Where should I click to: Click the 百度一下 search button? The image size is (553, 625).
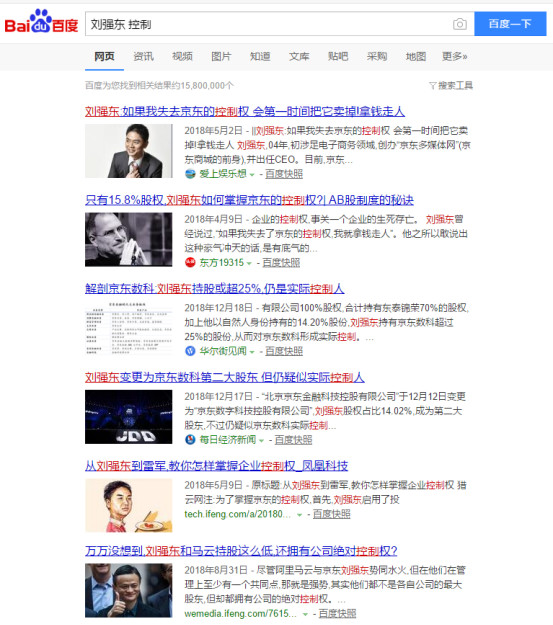pyautogui.click(x=510, y=24)
